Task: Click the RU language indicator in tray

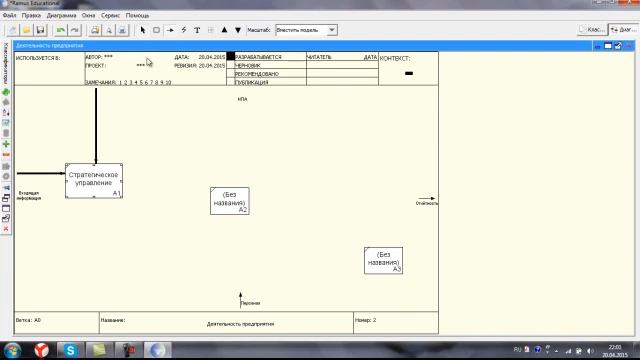Action: [x=517, y=350]
